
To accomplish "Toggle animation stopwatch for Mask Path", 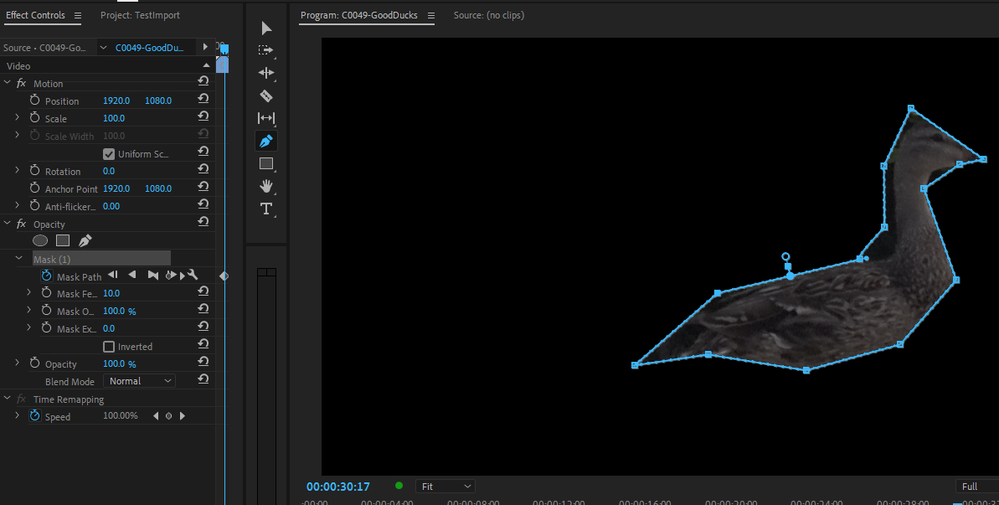I will point(47,276).
